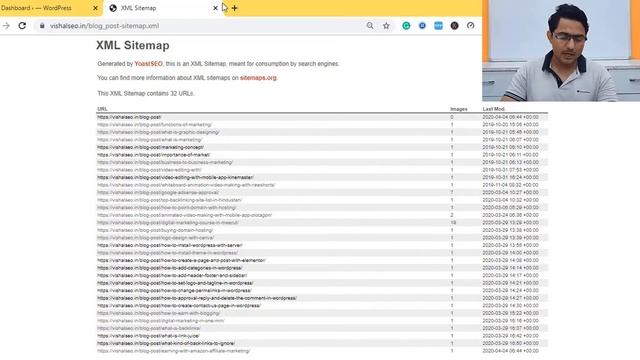Open the what-is-link-juice link

pyautogui.click(x=148, y=336)
